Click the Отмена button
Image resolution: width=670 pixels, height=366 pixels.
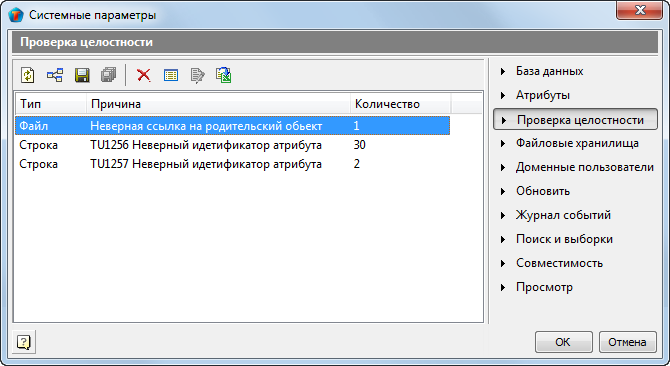[x=627, y=342]
